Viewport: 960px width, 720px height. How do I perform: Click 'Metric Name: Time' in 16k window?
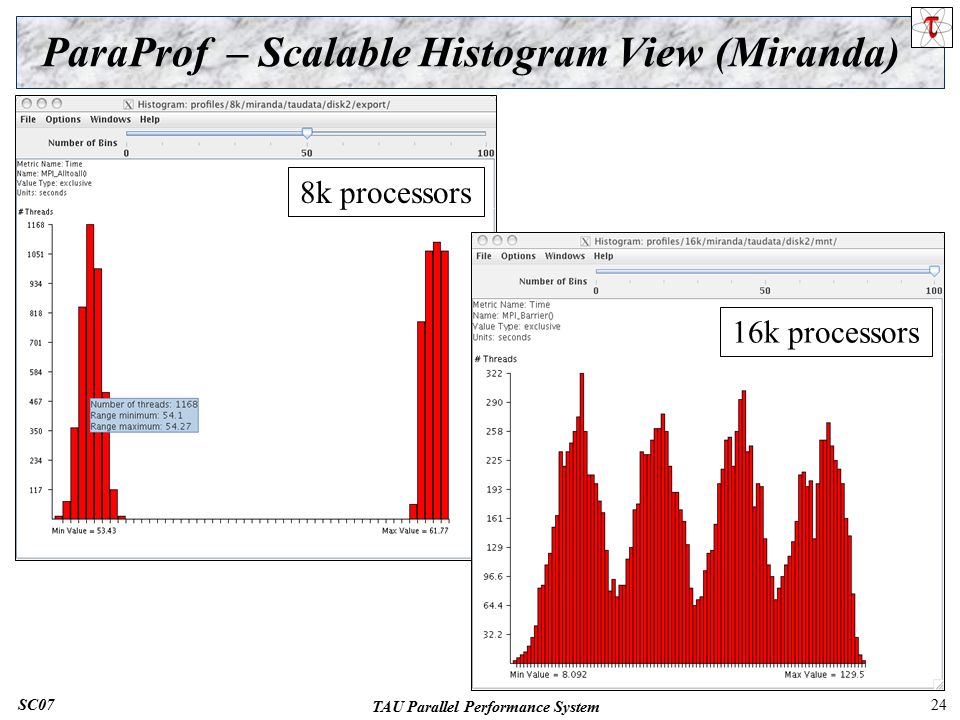tap(511, 304)
